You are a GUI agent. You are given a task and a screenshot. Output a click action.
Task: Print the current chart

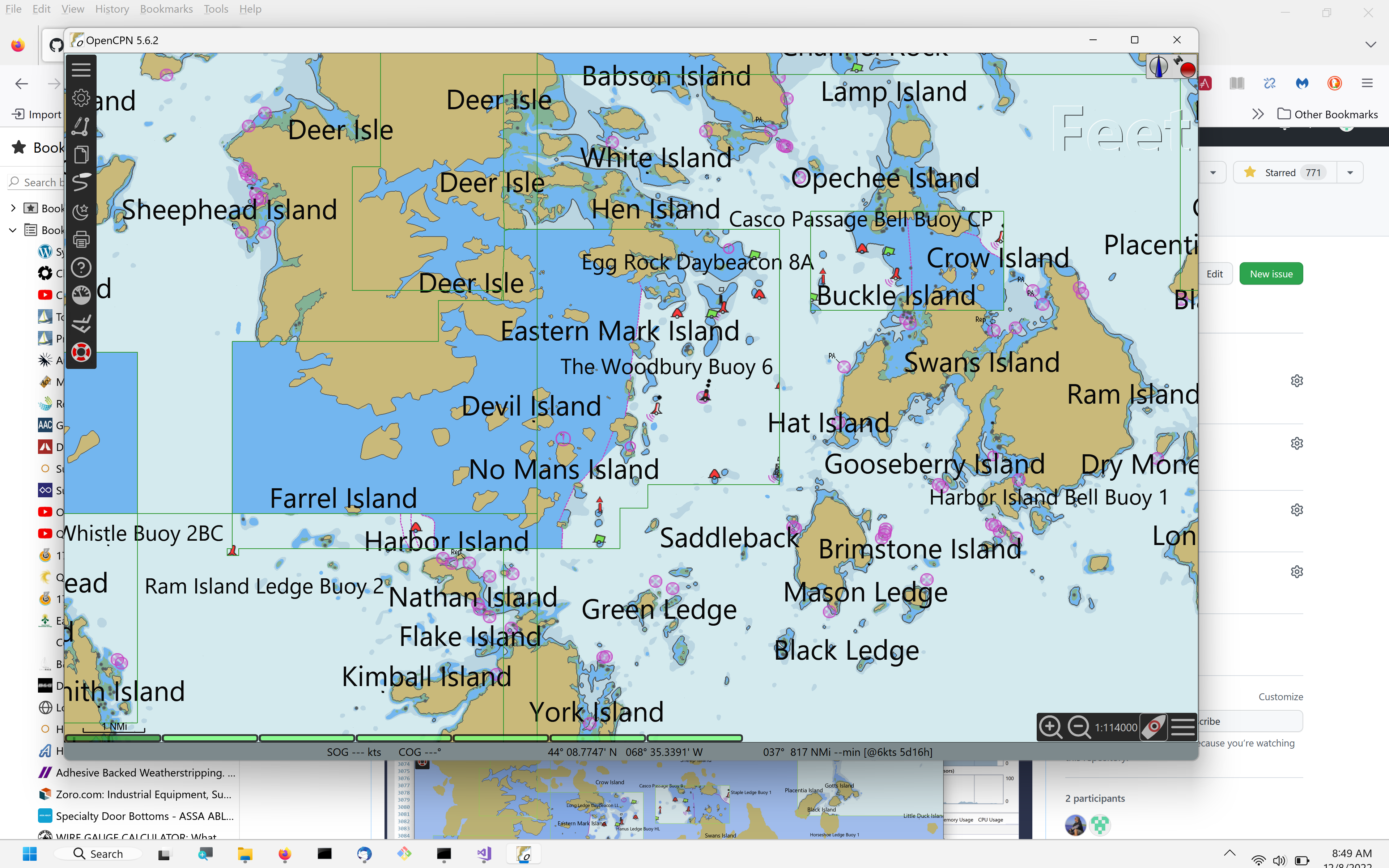pyautogui.click(x=81, y=239)
